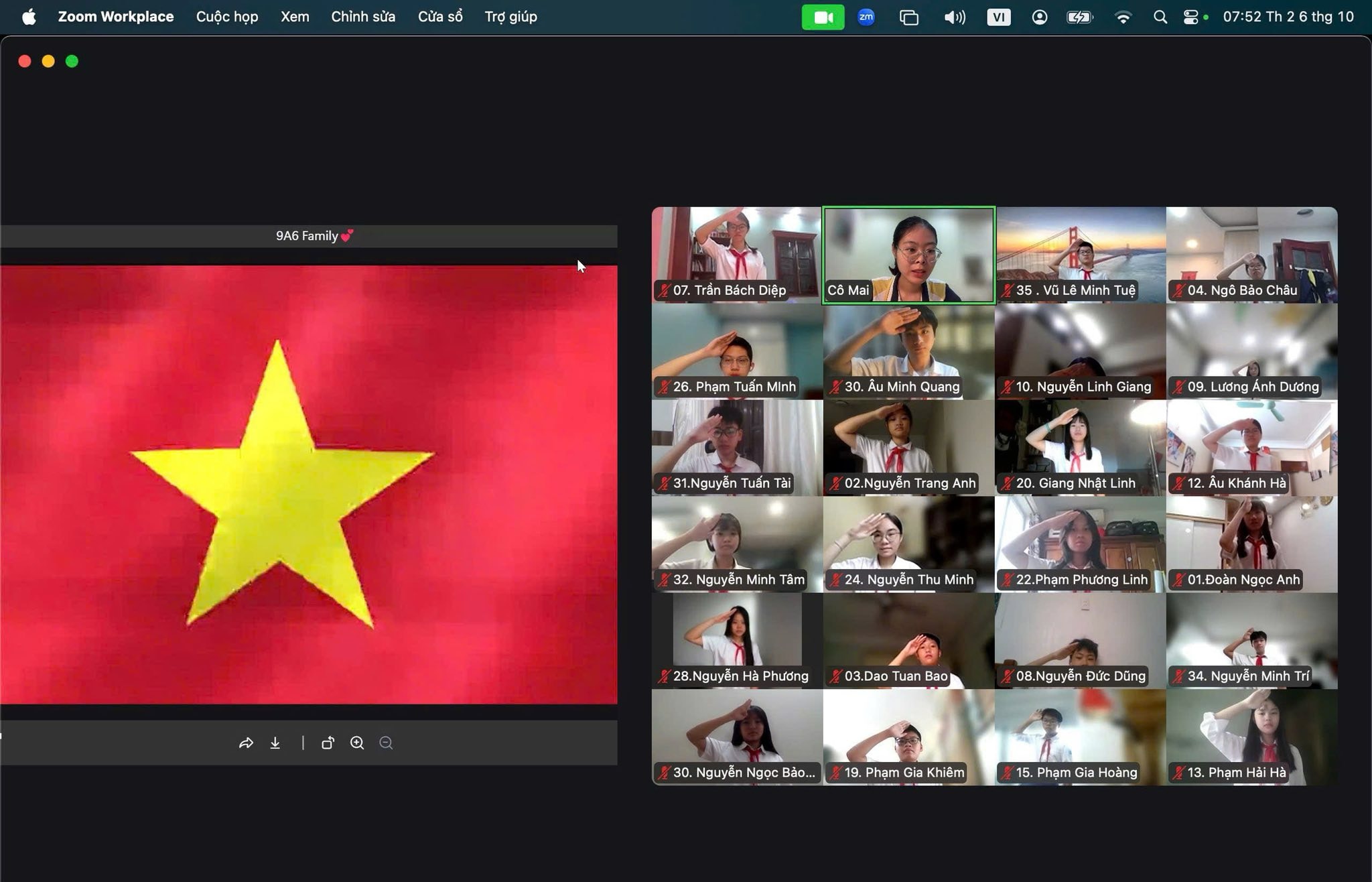Download the flag image

click(275, 743)
